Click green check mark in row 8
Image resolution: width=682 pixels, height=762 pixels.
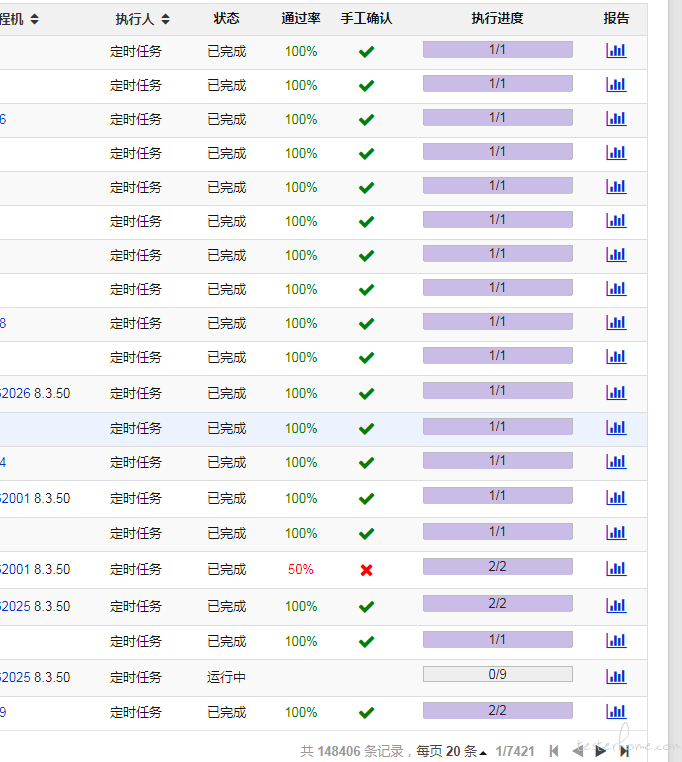tap(367, 324)
